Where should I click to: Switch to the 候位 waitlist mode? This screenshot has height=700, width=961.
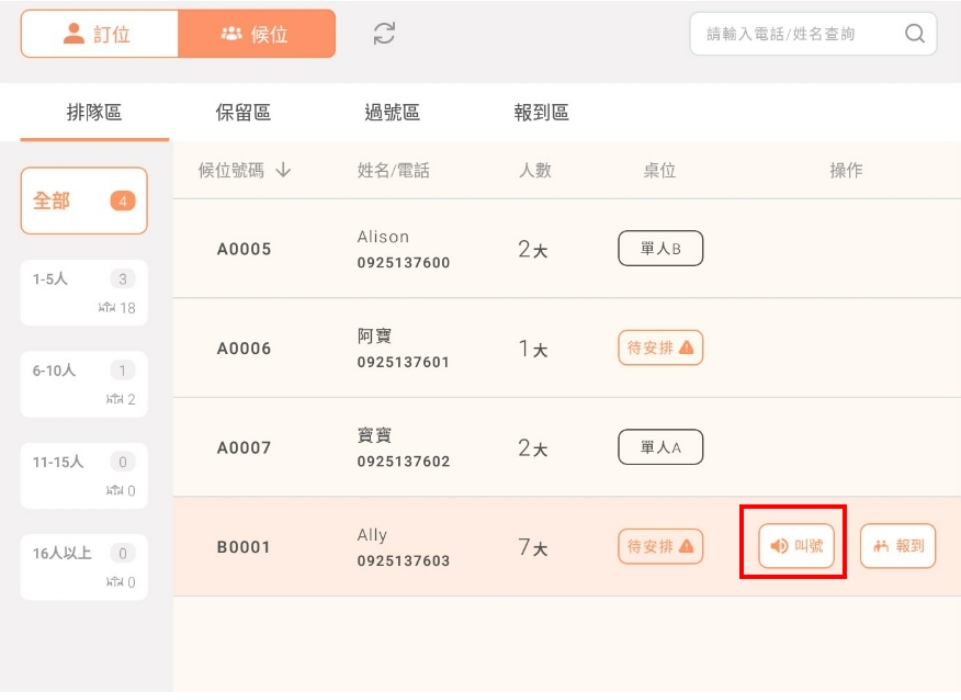point(256,34)
